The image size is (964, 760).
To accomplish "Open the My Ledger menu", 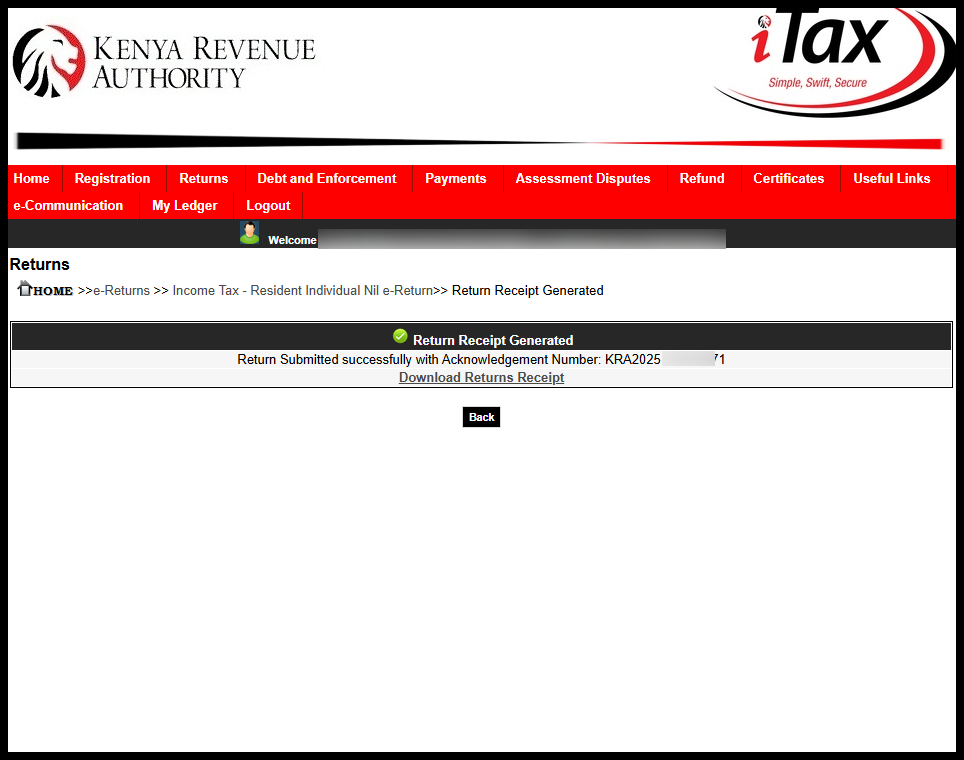I will 184,205.
